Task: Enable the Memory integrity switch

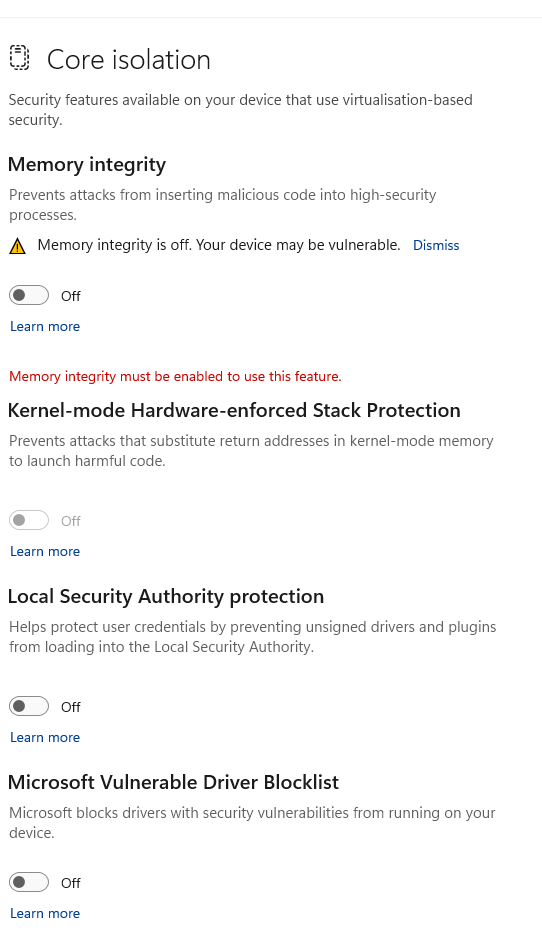Action: [29, 295]
